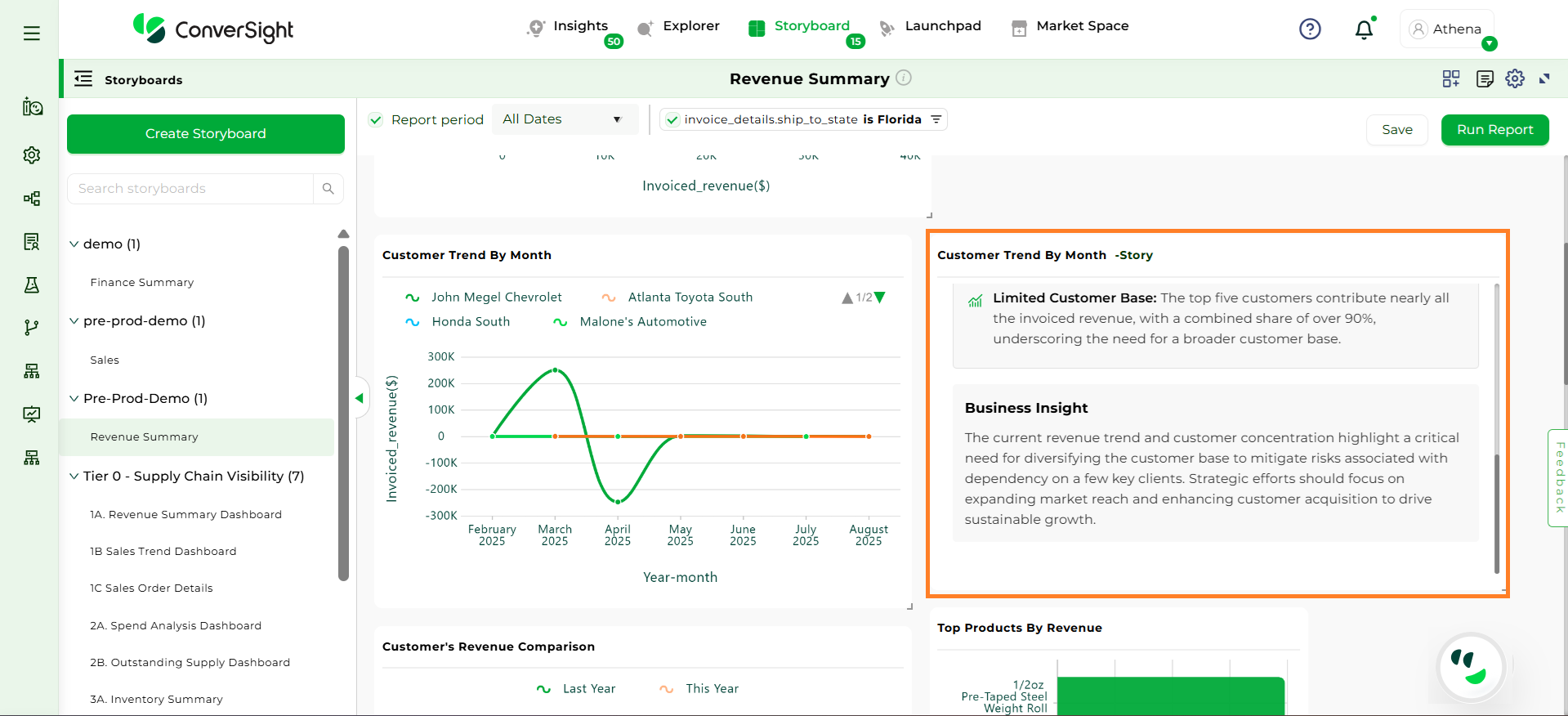Viewport: 1568px width, 716px height.
Task: Click the search magnifier in storyboards
Action: tap(328, 189)
